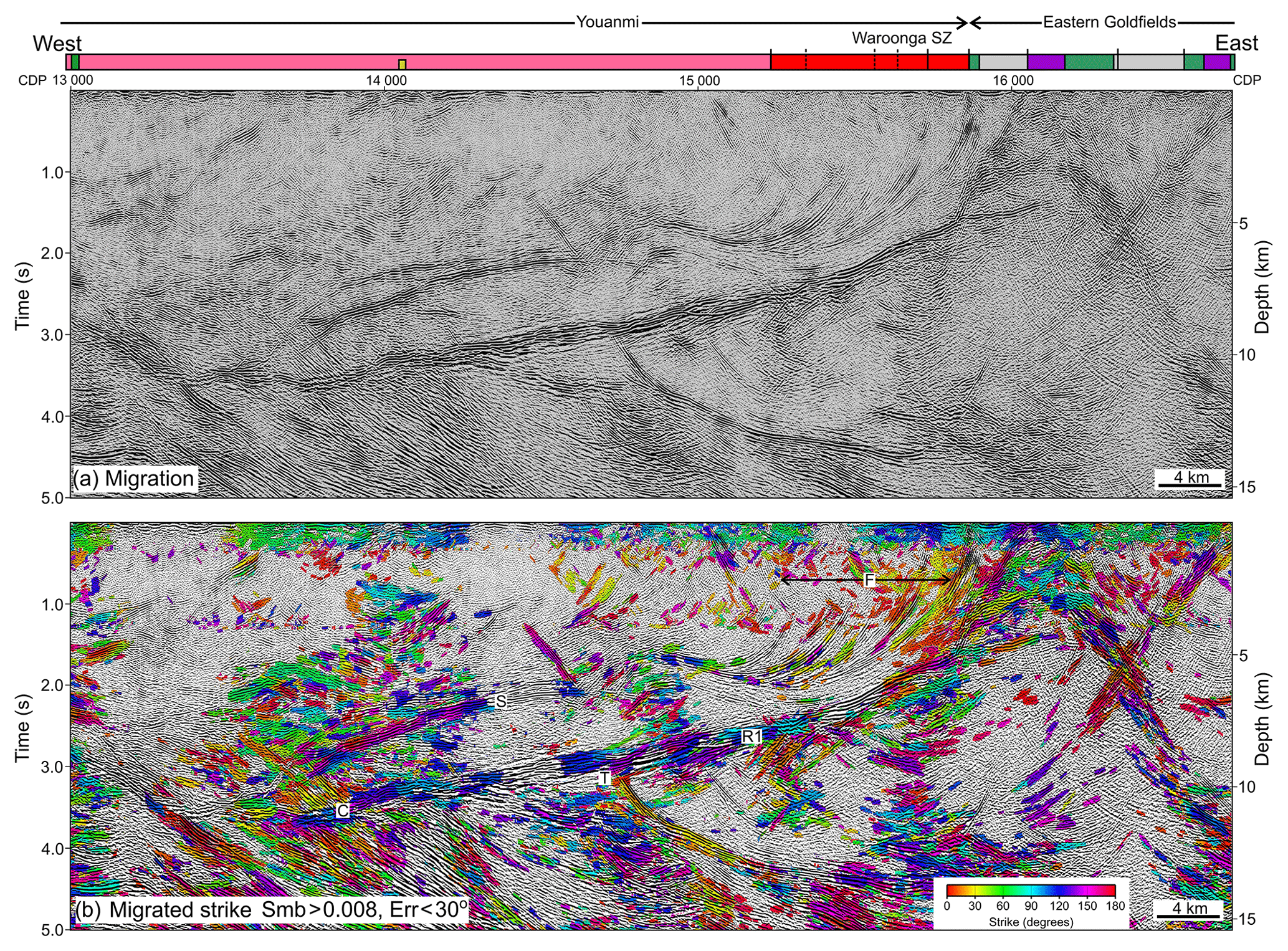This screenshot has width=1288, height=951.
Task: Click the CDP 15 000 tick label
Action: pos(699,80)
